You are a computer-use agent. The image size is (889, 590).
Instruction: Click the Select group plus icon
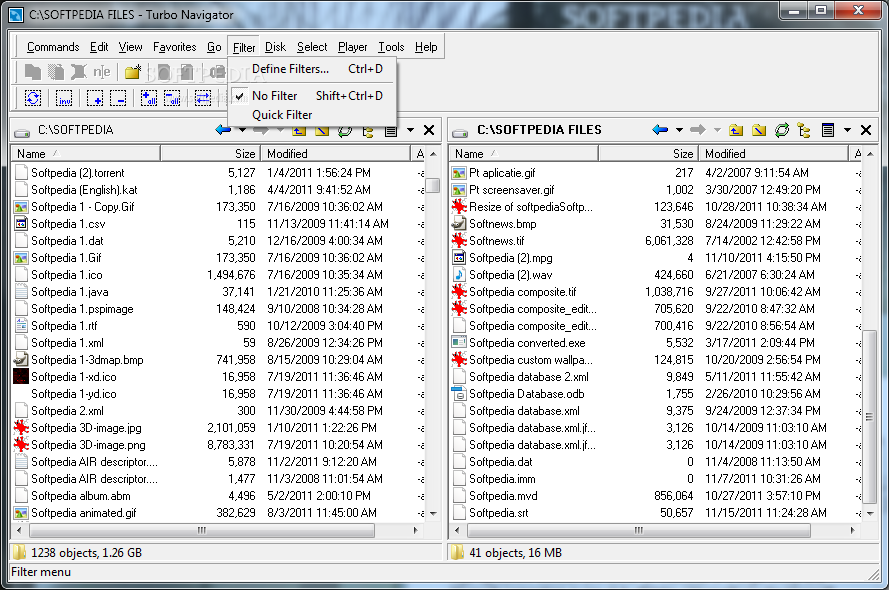[95, 98]
